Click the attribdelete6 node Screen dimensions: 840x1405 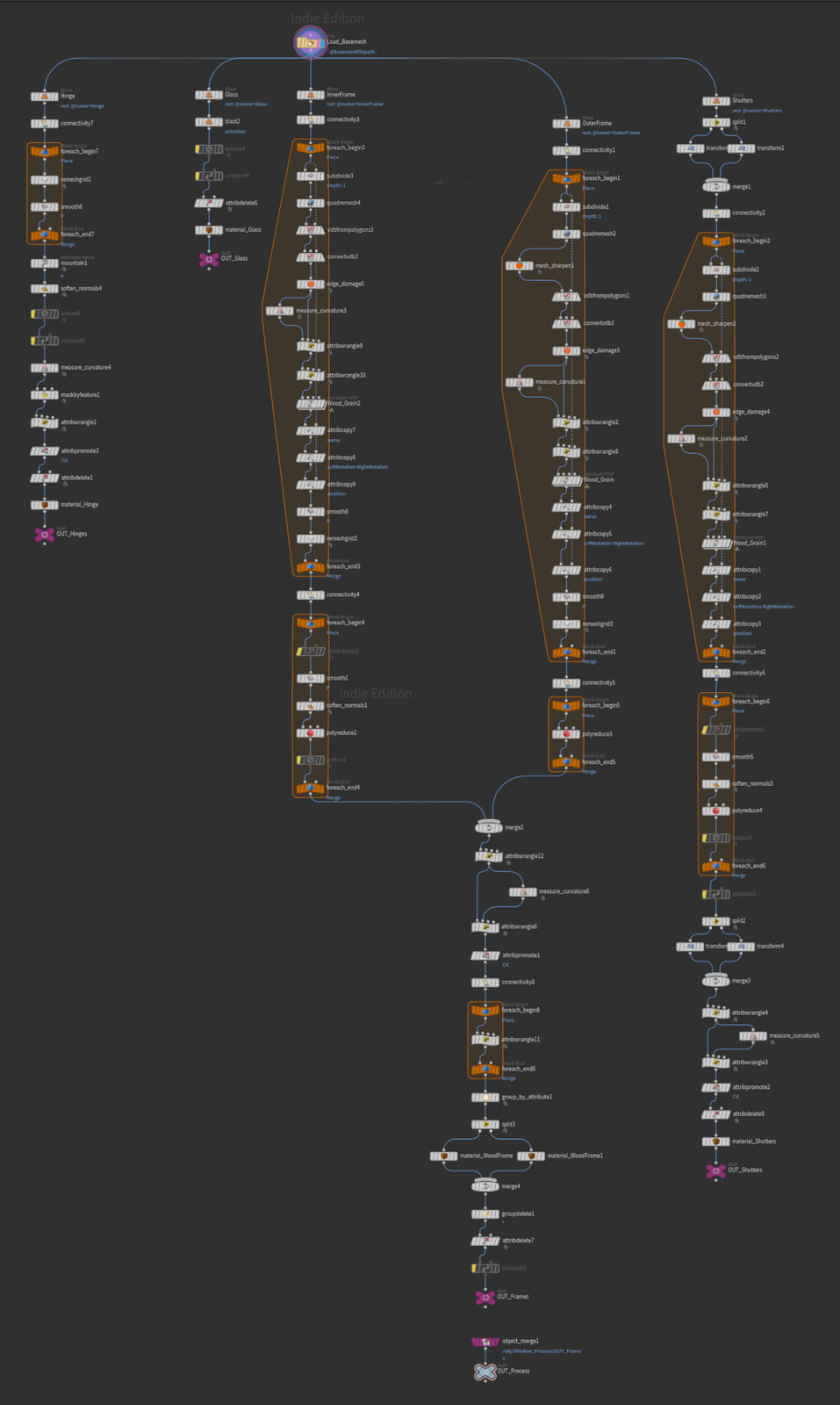tap(209, 203)
